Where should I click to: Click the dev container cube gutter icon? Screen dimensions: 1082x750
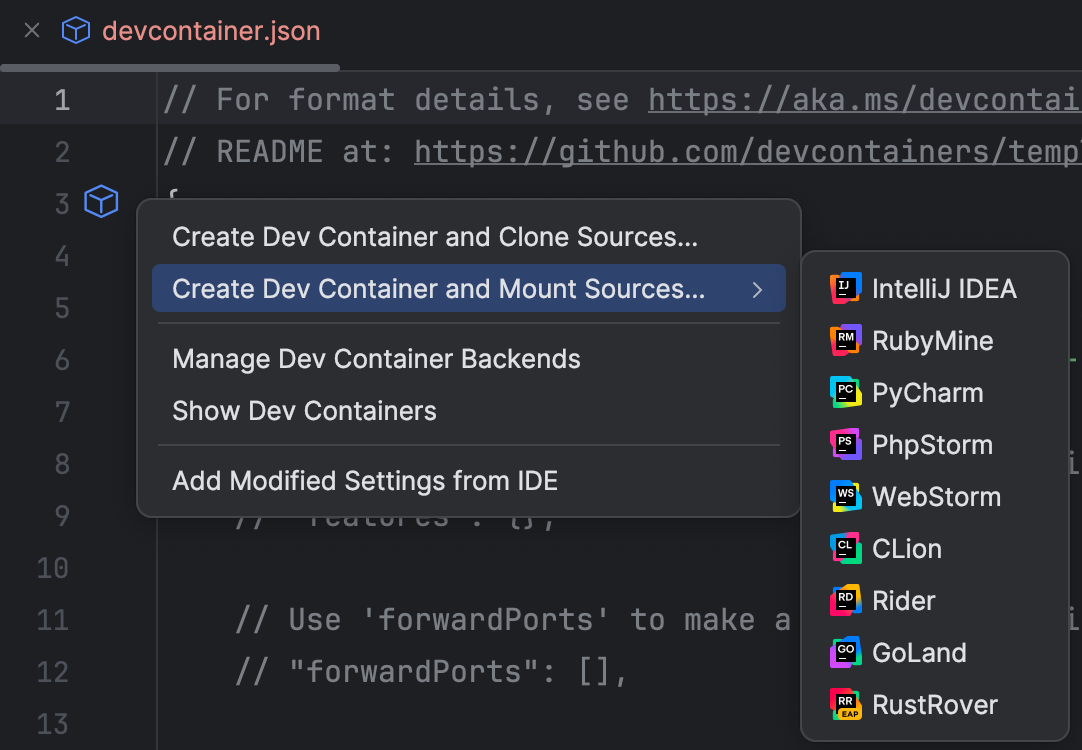(101, 201)
